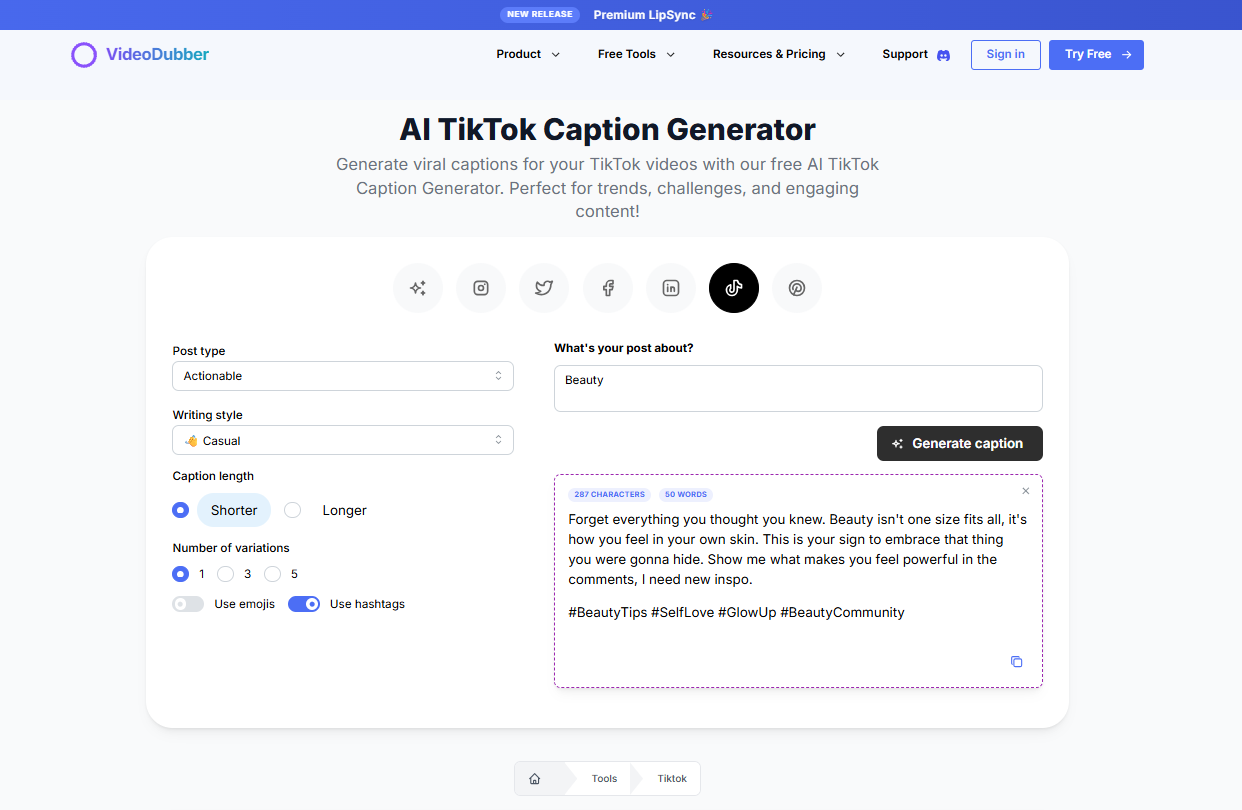Click the Generate caption button

pyautogui.click(x=960, y=444)
